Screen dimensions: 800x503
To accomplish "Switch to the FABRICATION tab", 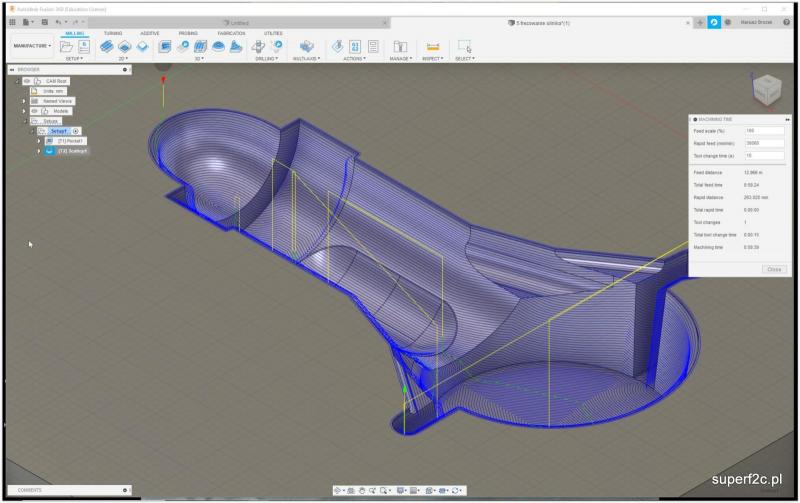I will click(231, 33).
